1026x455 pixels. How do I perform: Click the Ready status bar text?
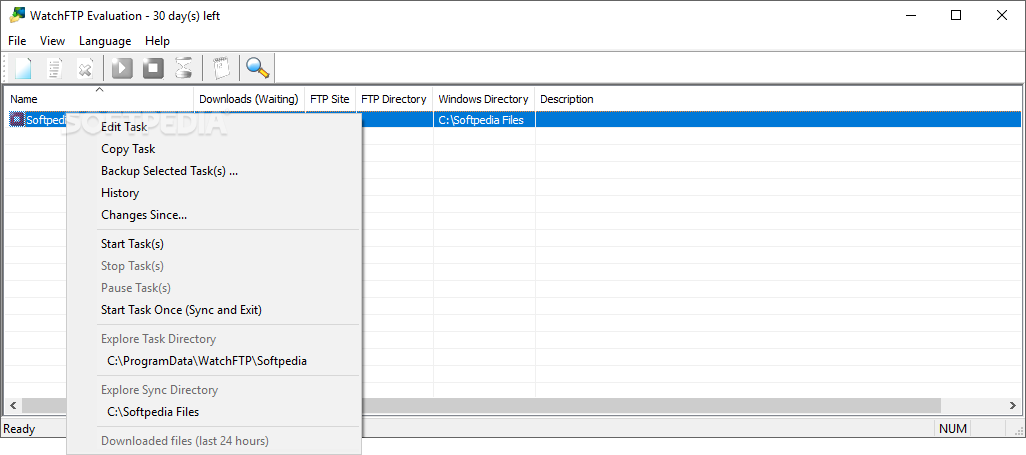(x=19, y=429)
